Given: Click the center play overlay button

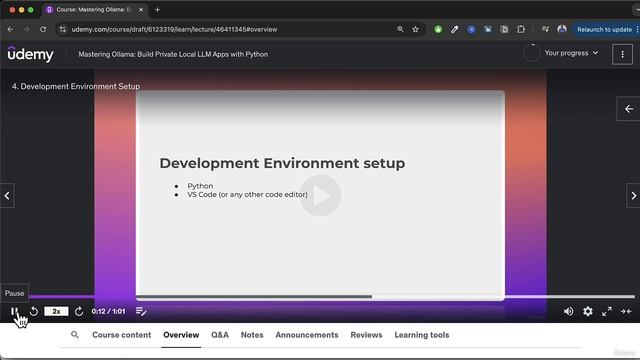Looking at the screenshot, I should pos(320,196).
